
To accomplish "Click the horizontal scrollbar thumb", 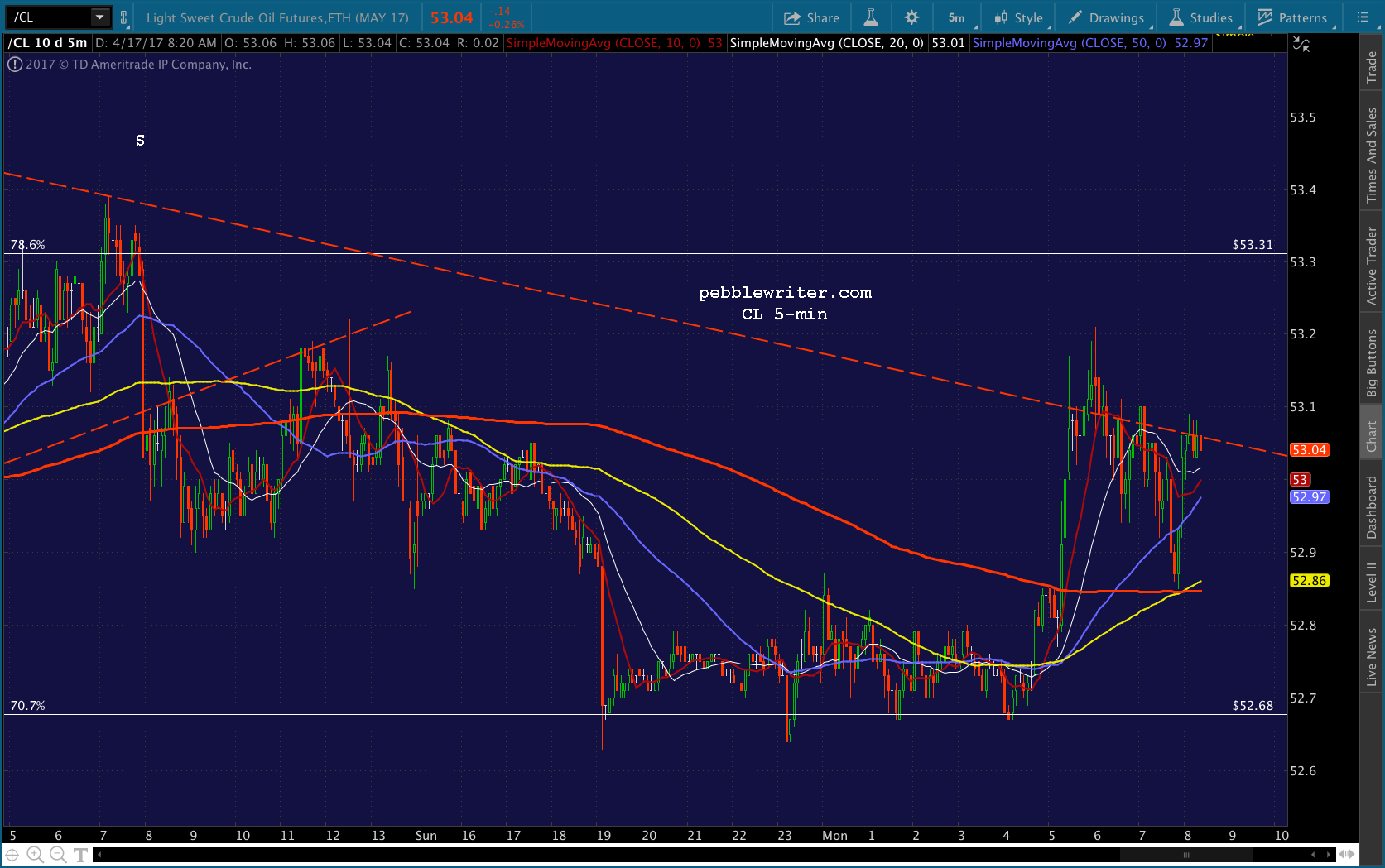I will tap(1187, 855).
